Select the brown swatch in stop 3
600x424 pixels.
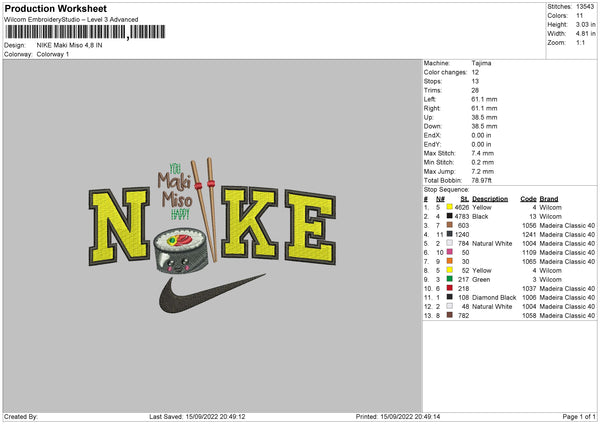click(x=450, y=225)
